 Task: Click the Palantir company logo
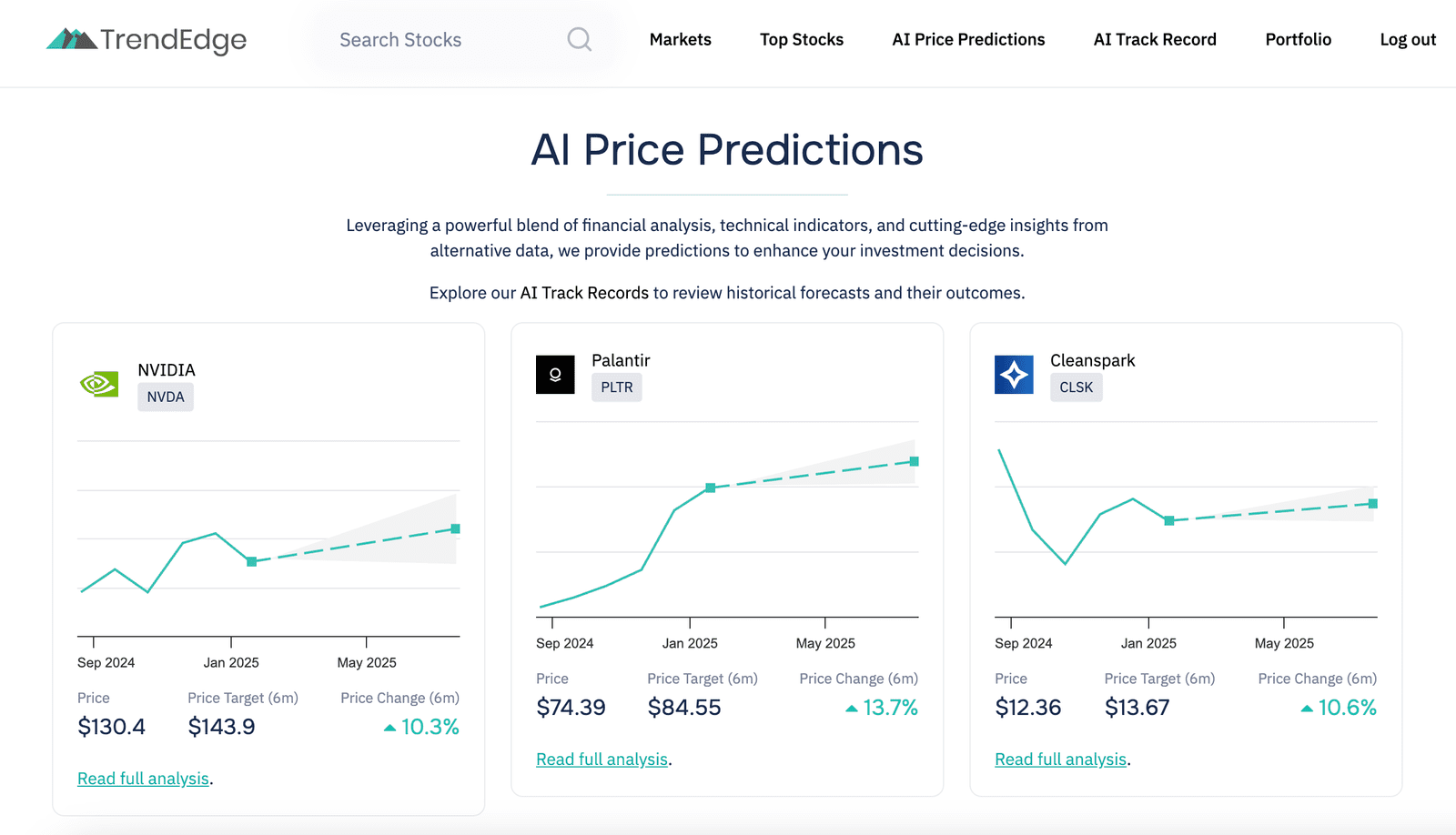[556, 374]
